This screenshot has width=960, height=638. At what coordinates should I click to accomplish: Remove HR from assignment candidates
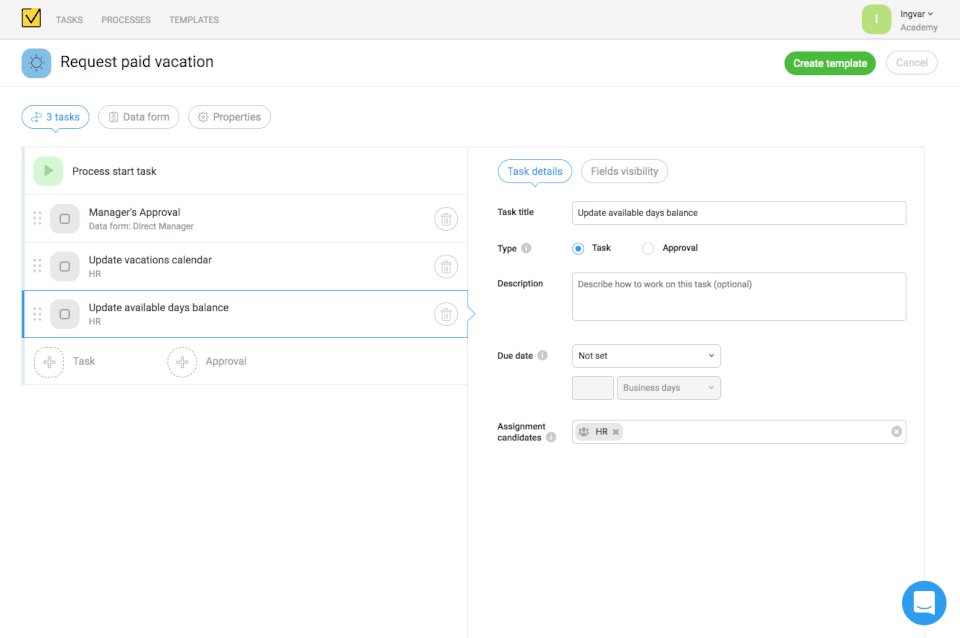tap(616, 432)
